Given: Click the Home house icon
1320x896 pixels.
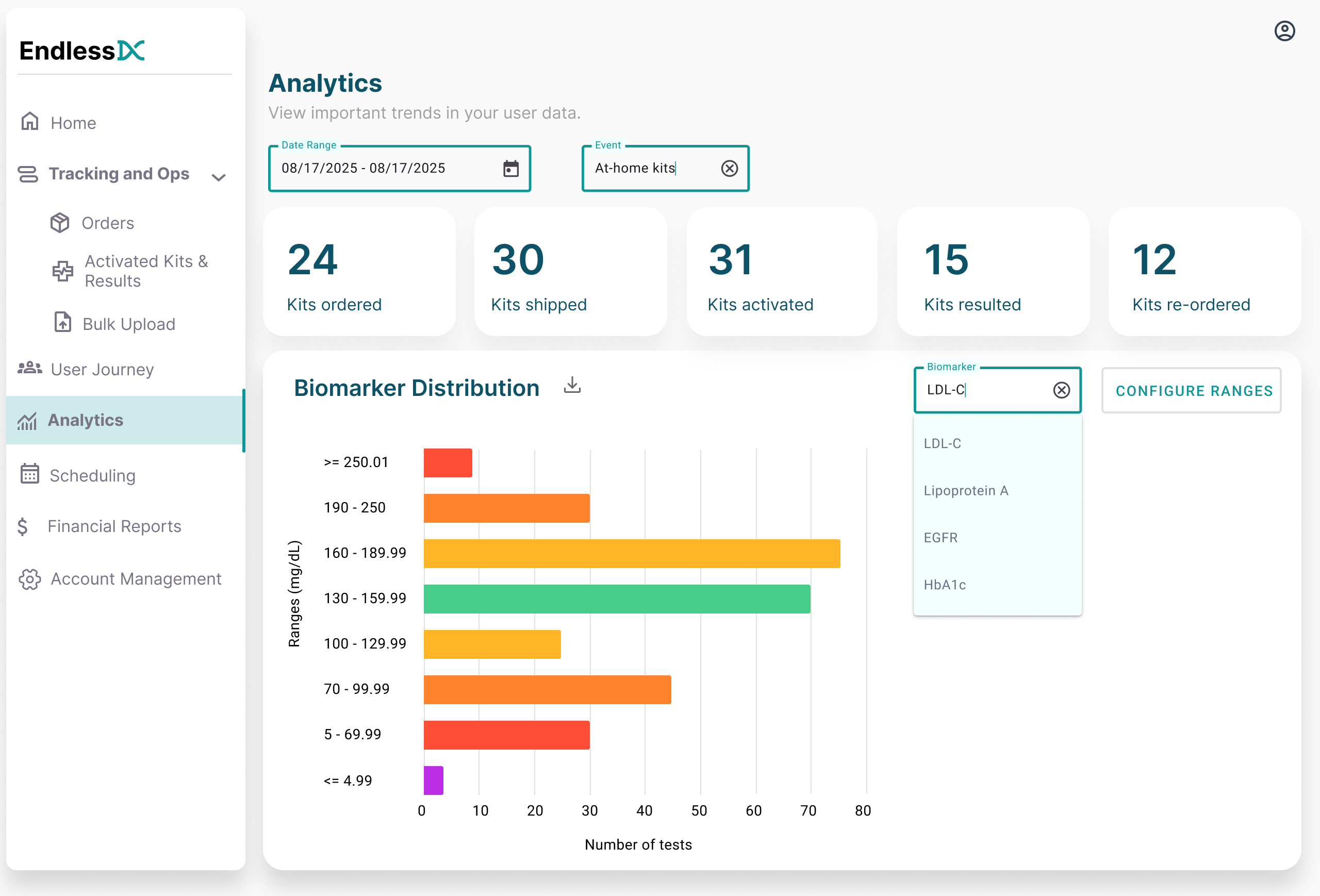Looking at the screenshot, I should click(29, 122).
